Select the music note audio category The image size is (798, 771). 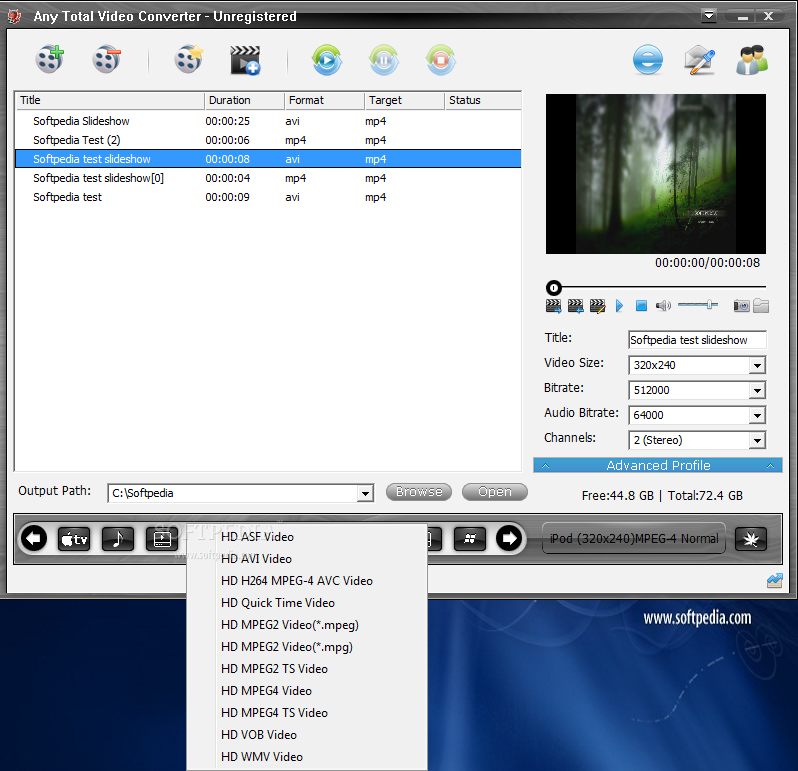point(118,539)
